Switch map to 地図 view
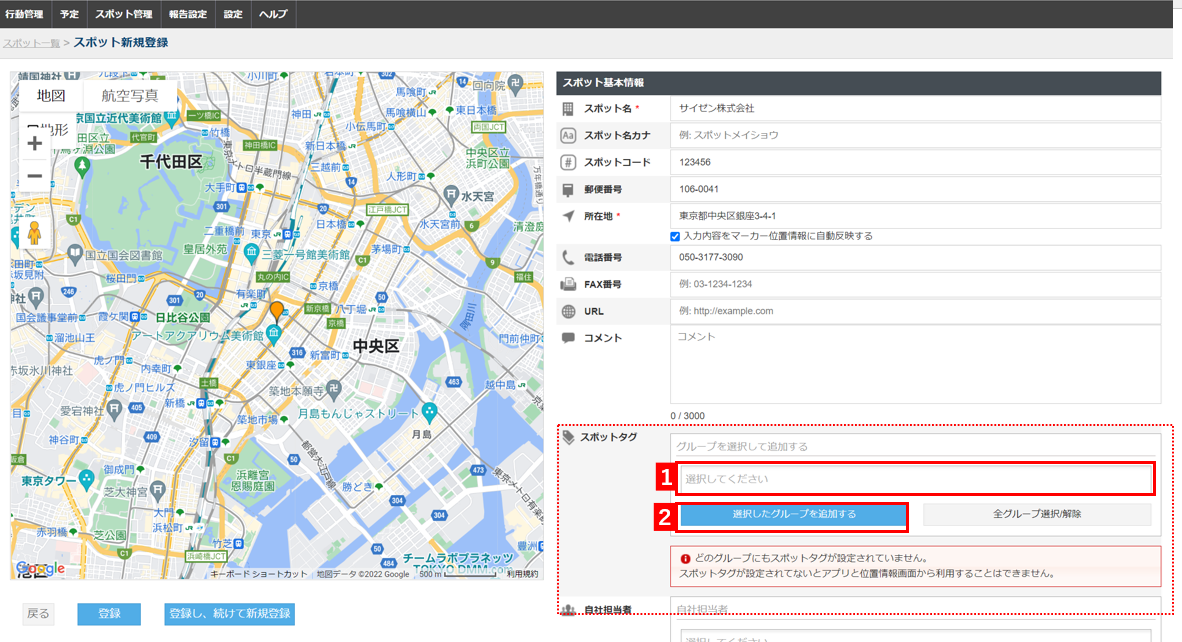Viewport: 1182px width, 642px height. click(x=51, y=96)
